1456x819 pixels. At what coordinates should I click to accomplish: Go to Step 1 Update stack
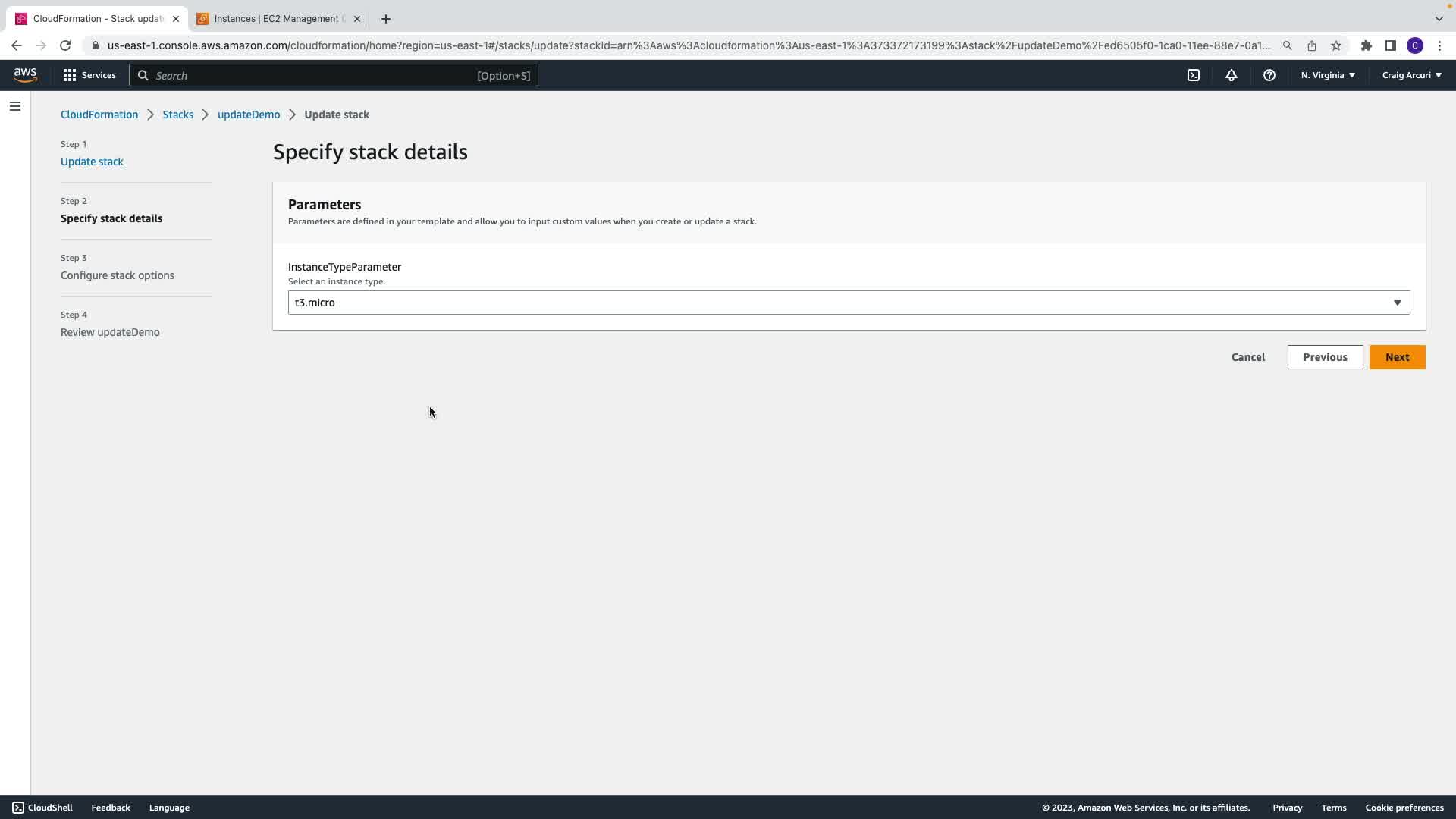click(92, 162)
